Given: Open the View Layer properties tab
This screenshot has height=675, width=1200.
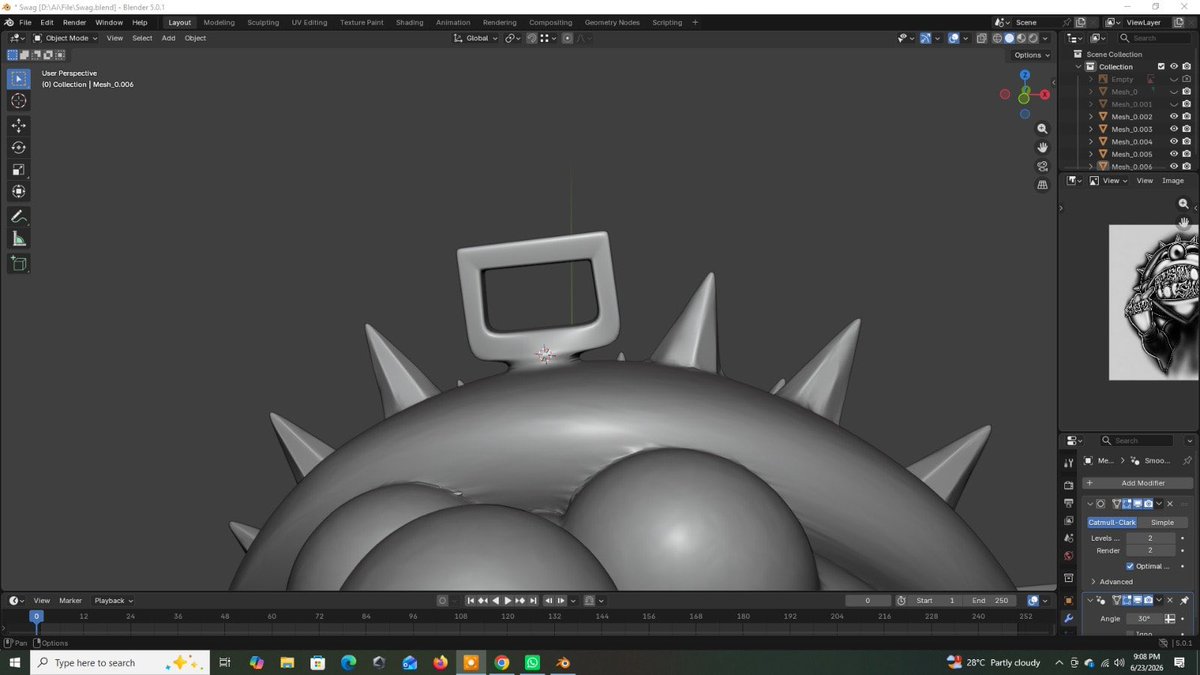Looking at the screenshot, I should point(1069,521).
